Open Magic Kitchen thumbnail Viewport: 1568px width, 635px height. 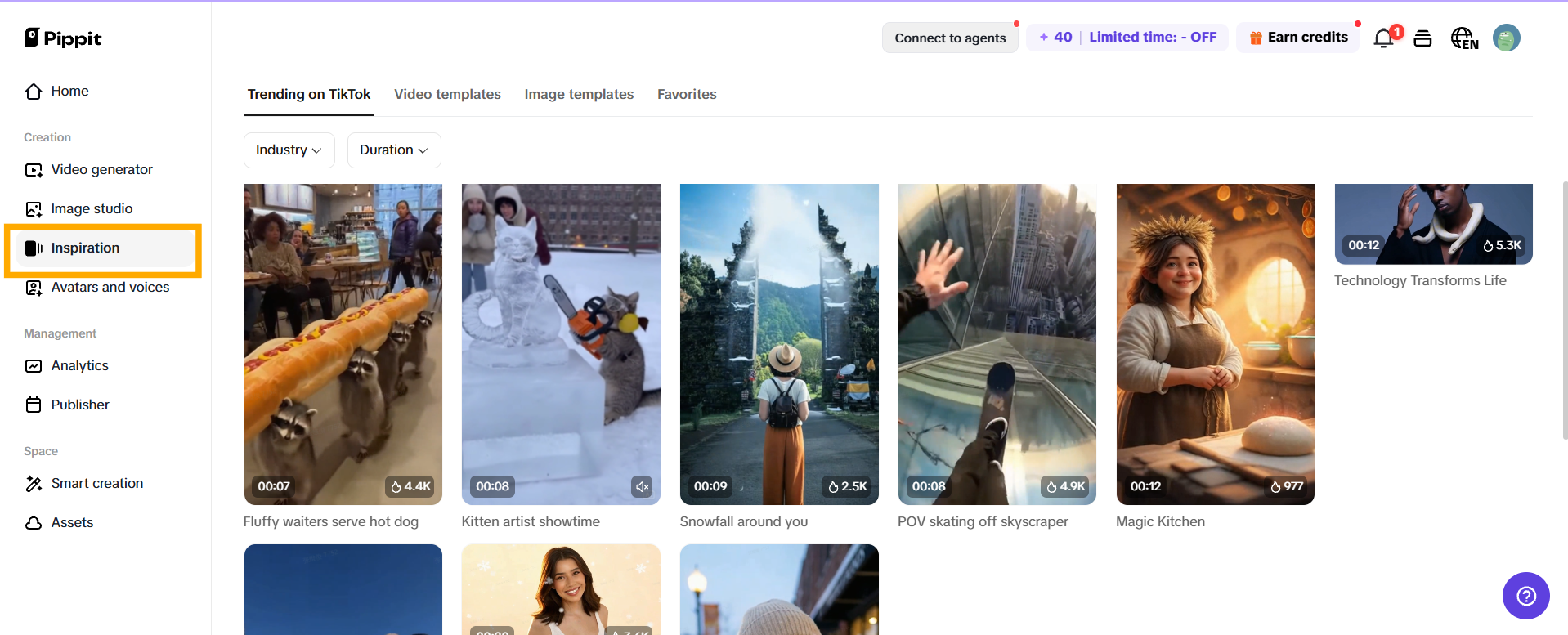tap(1216, 344)
